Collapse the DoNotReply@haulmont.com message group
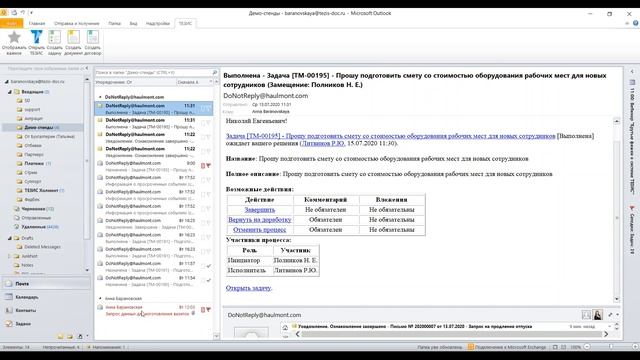Viewport: 640px width, 360px height. pos(100,97)
